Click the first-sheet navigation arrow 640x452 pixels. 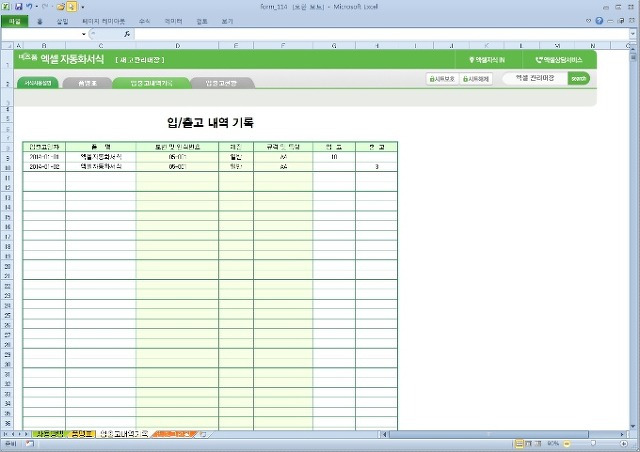[6, 434]
